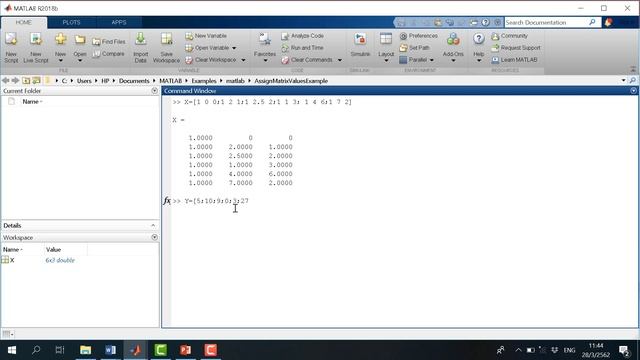640x360 pixels.
Task: Expand the Clear Commands dropdown
Action: (340, 60)
